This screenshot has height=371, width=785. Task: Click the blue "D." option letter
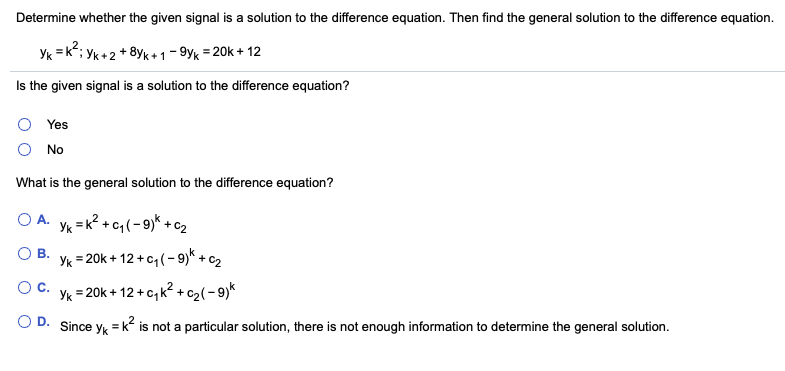(43, 321)
